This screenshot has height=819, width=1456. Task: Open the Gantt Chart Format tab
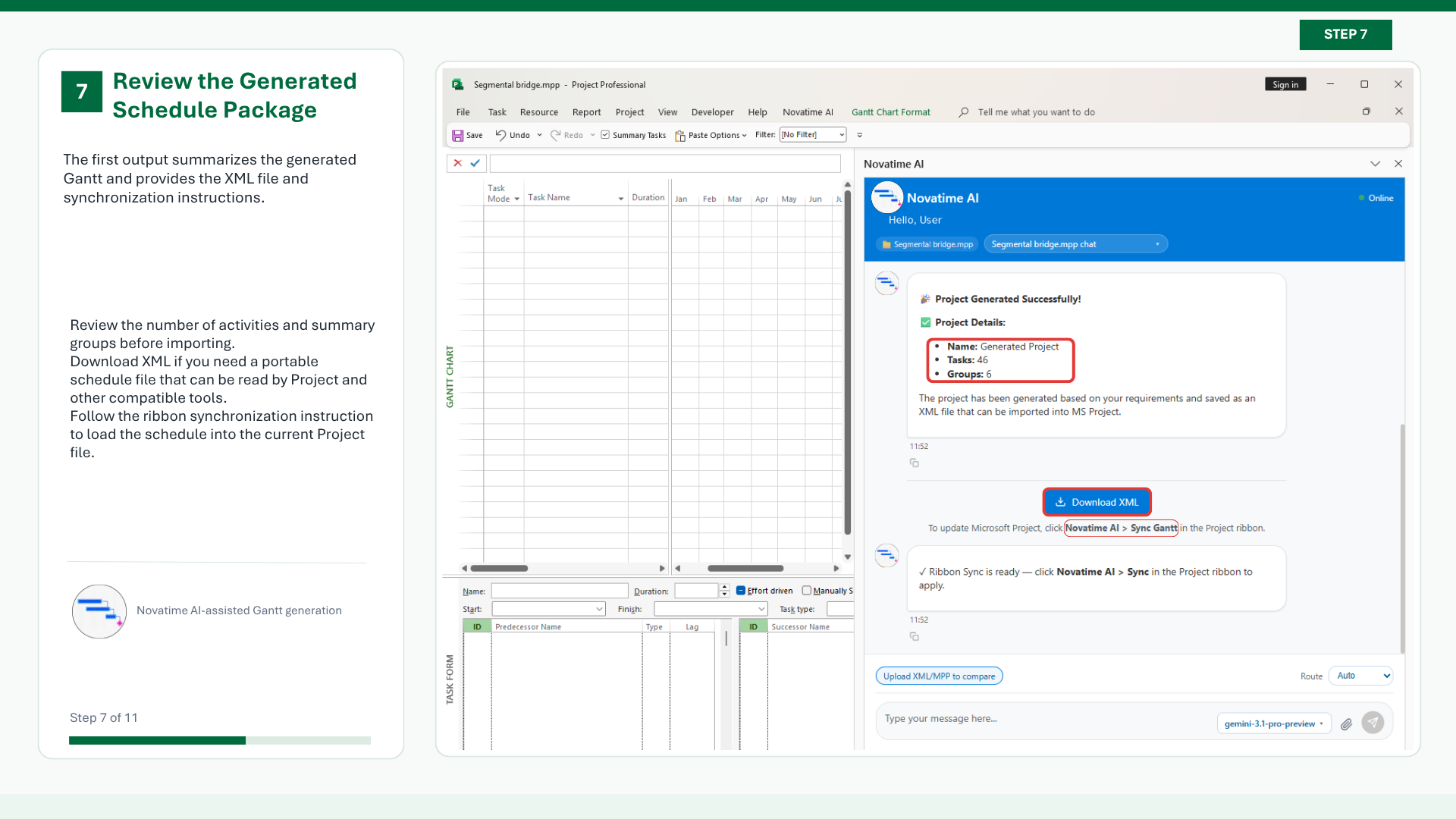[x=891, y=112]
